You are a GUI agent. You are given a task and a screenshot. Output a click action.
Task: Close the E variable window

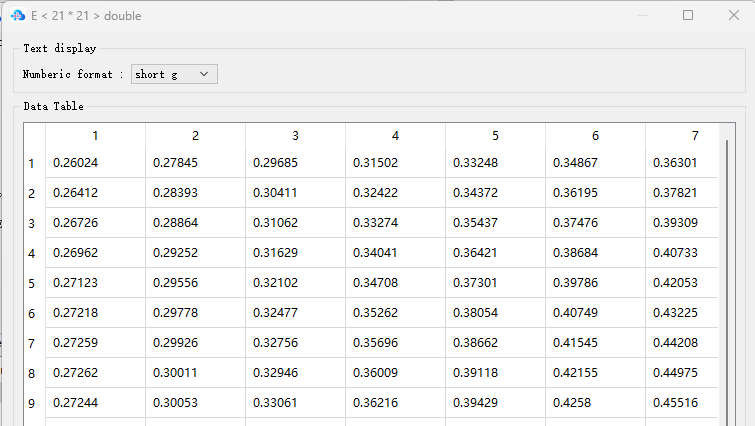tap(734, 15)
